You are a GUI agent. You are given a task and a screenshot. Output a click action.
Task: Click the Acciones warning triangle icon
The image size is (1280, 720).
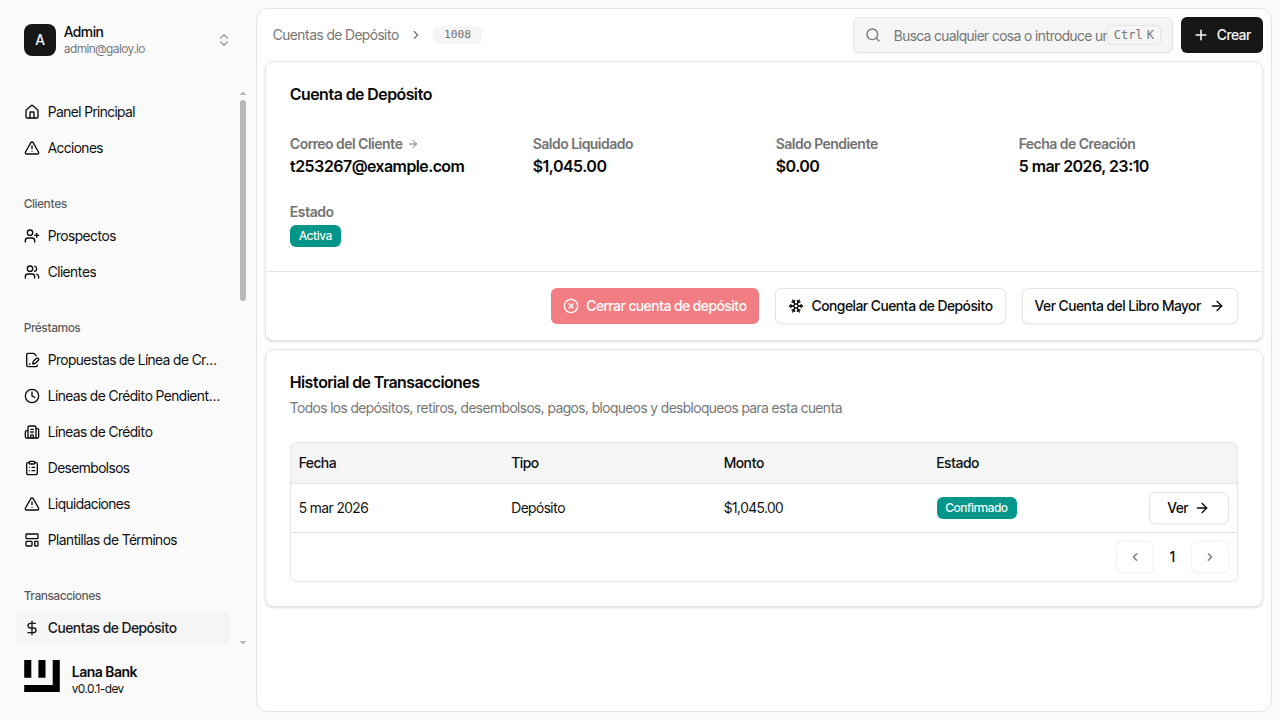32,148
